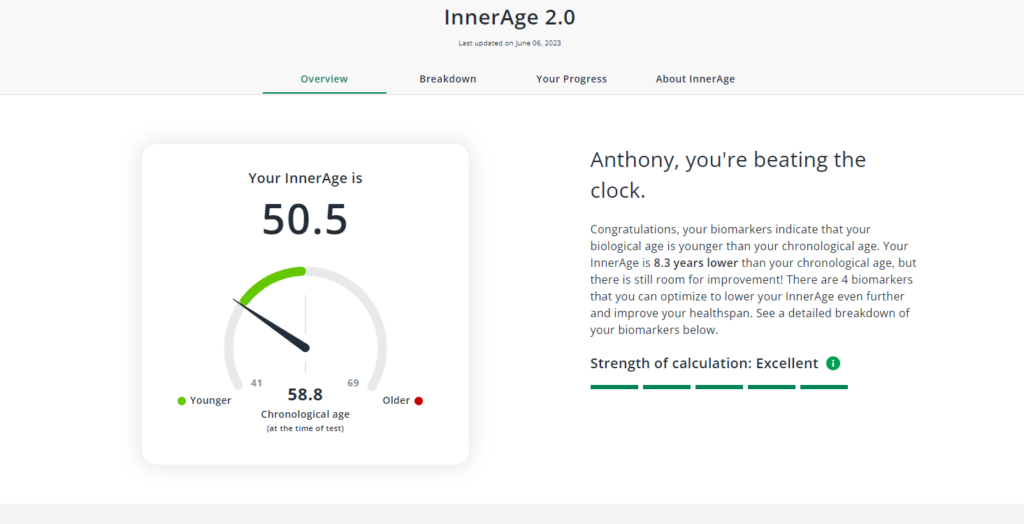Click the green Younger legend dot
The image size is (1024, 524).
pos(182,401)
